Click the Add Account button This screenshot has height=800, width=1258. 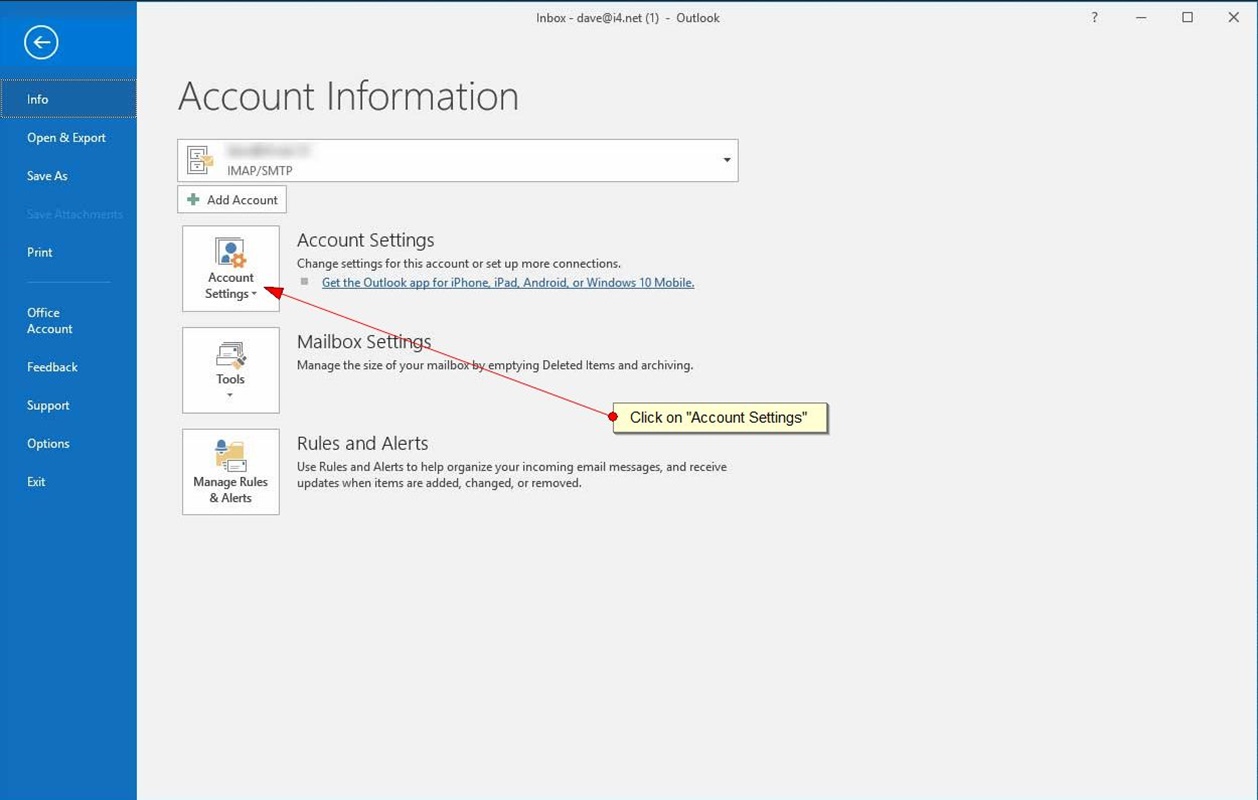point(232,200)
